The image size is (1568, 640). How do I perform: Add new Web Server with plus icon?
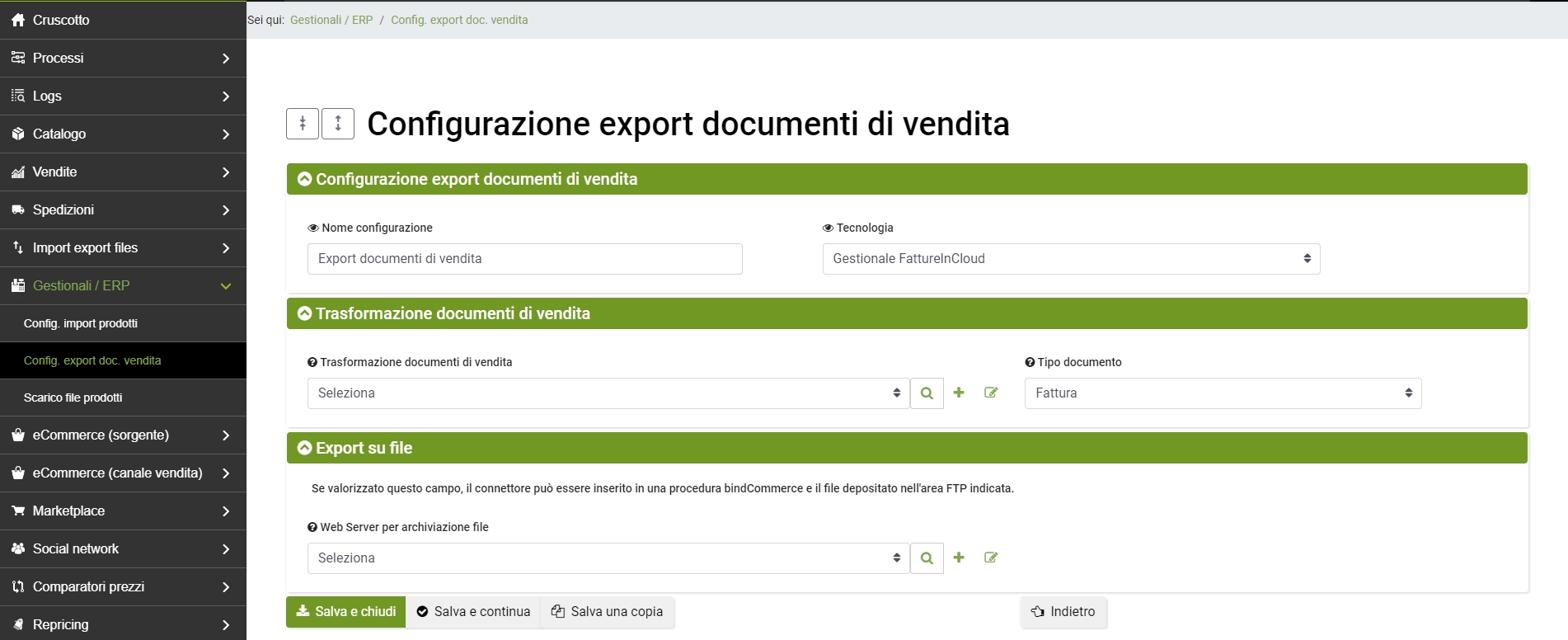(x=959, y=558)
